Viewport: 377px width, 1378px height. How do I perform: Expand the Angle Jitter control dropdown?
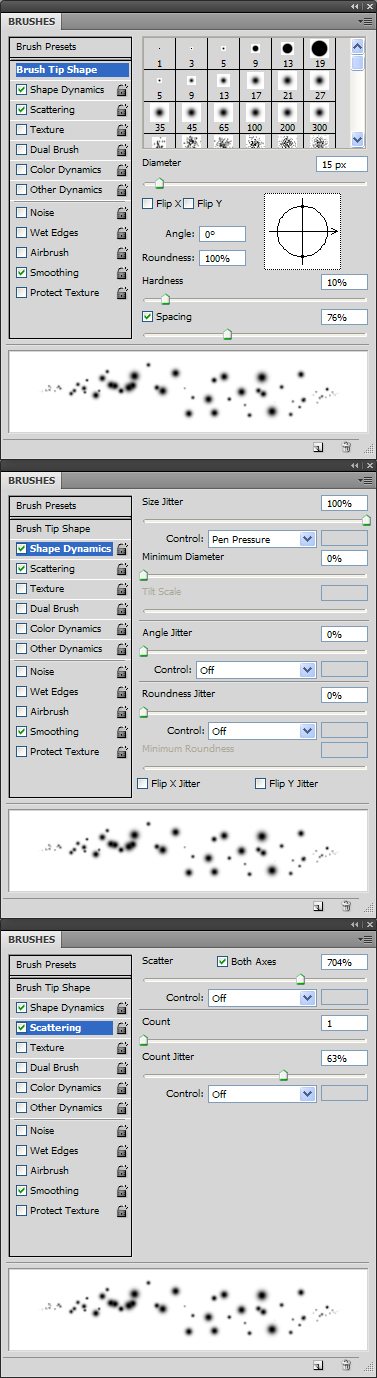[x=255, y=670]
